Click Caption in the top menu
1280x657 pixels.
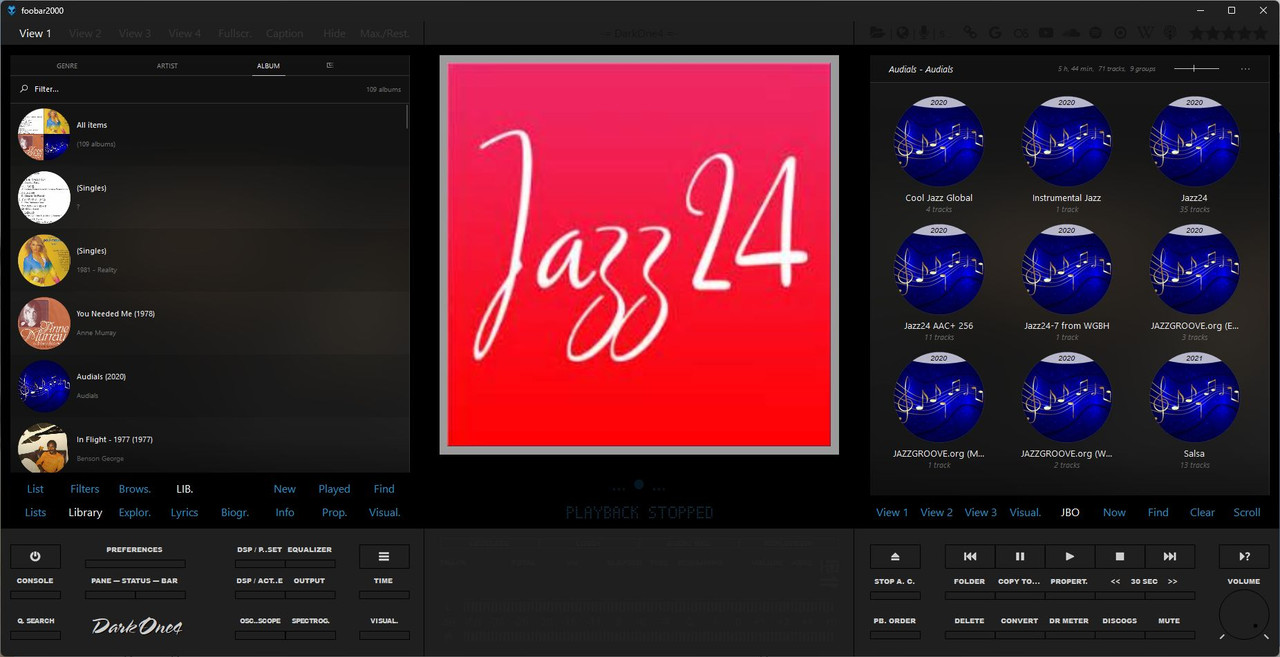285,33
